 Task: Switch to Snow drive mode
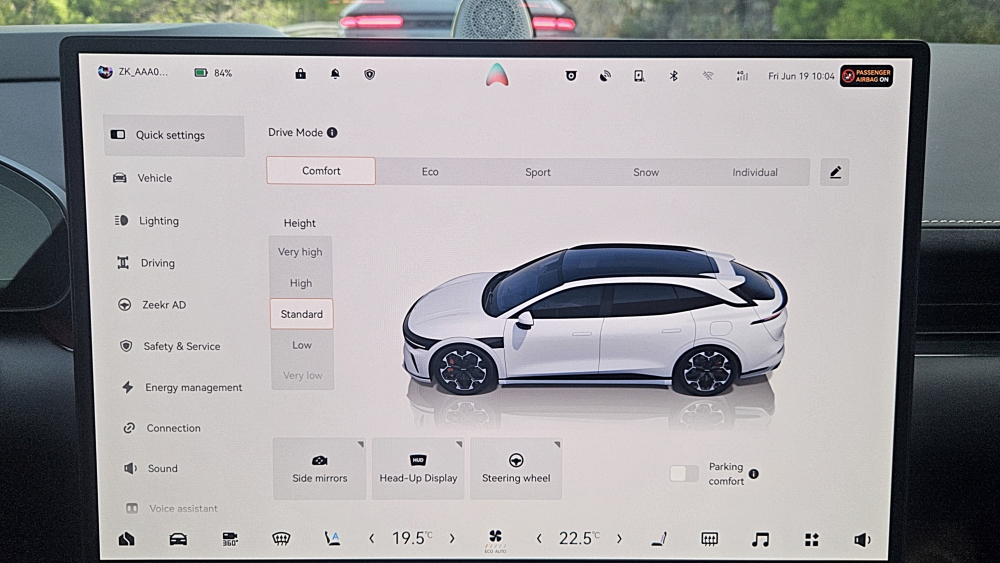pos(646,172)
